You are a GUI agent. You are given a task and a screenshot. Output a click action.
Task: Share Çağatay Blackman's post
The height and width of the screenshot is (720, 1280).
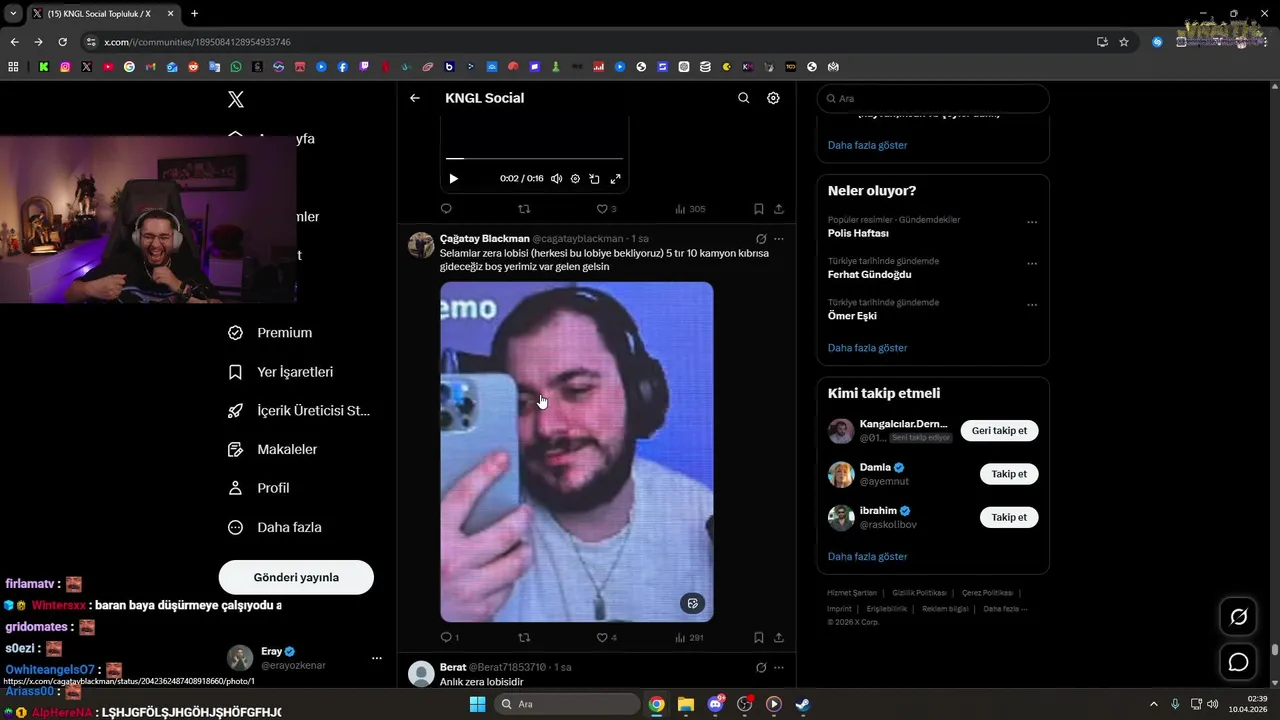pos(779,637)
